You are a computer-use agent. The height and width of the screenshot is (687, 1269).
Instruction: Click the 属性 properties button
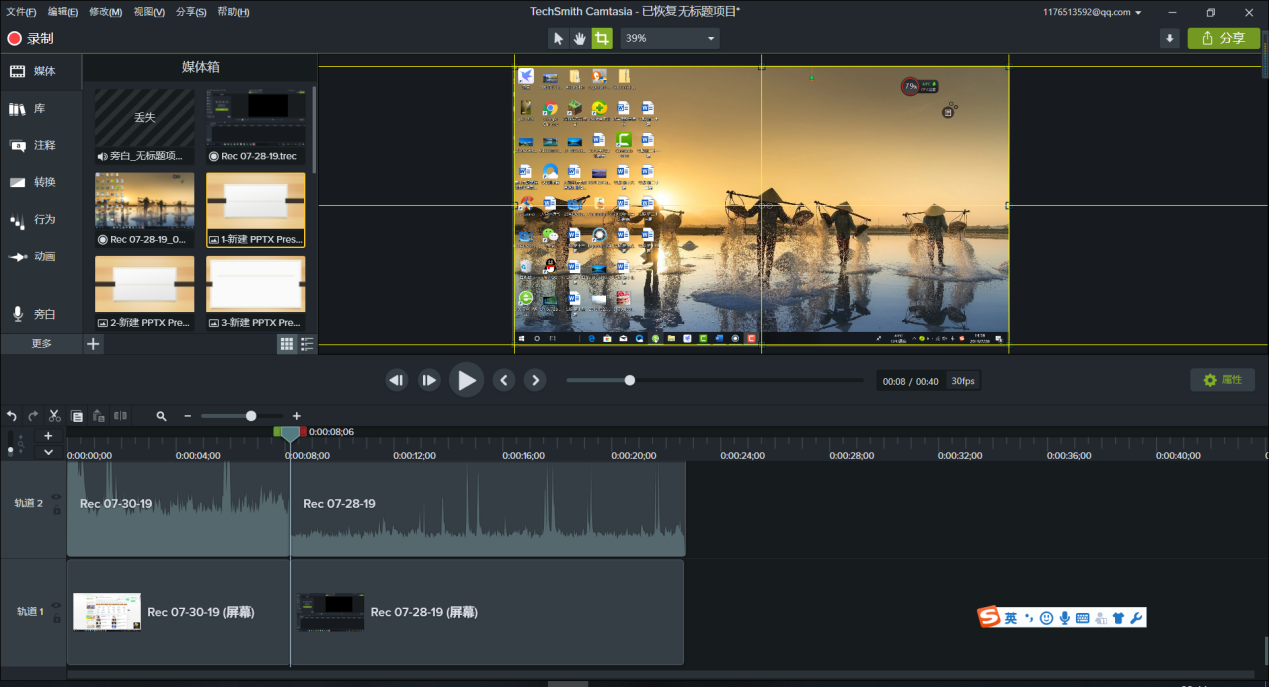point(1222,380)
